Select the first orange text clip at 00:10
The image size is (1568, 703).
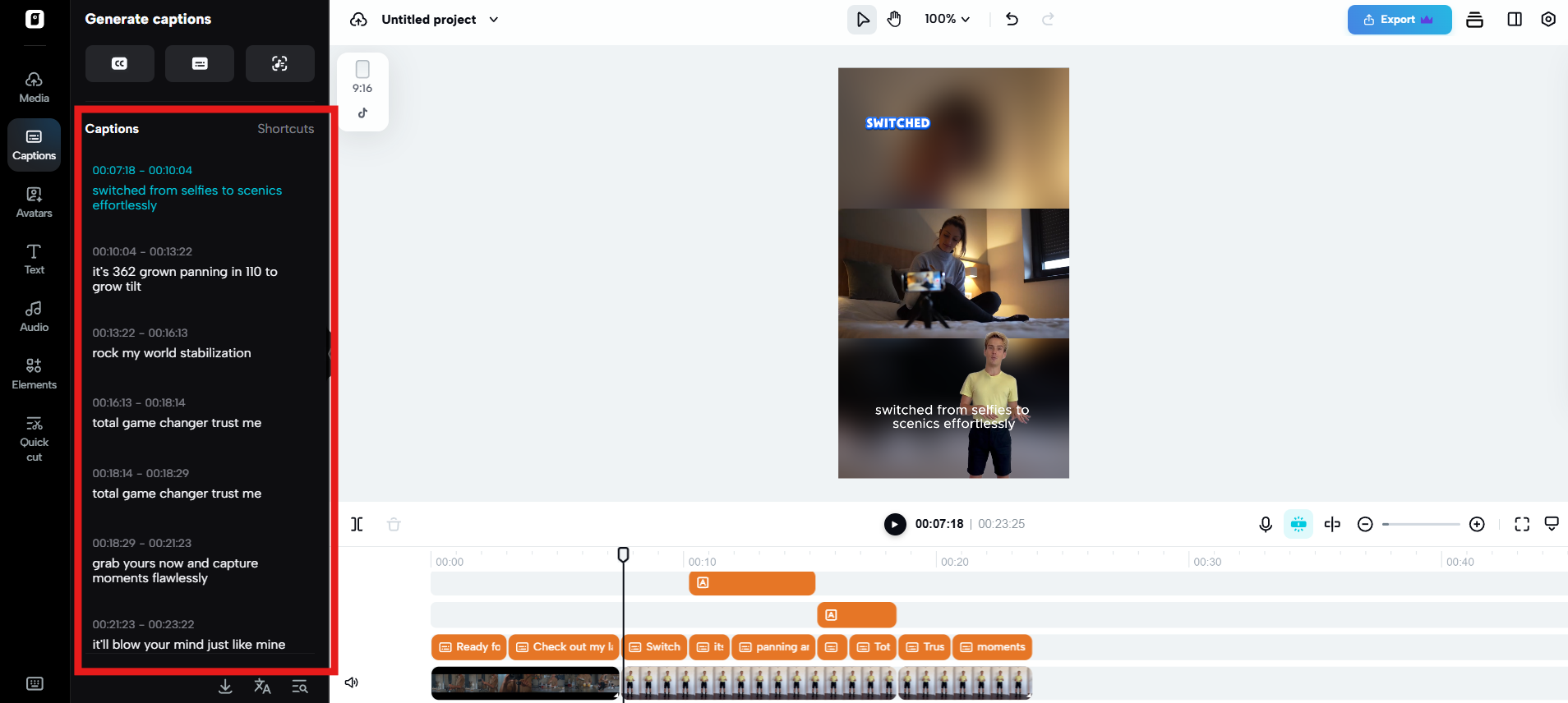(x=752, y=583)
